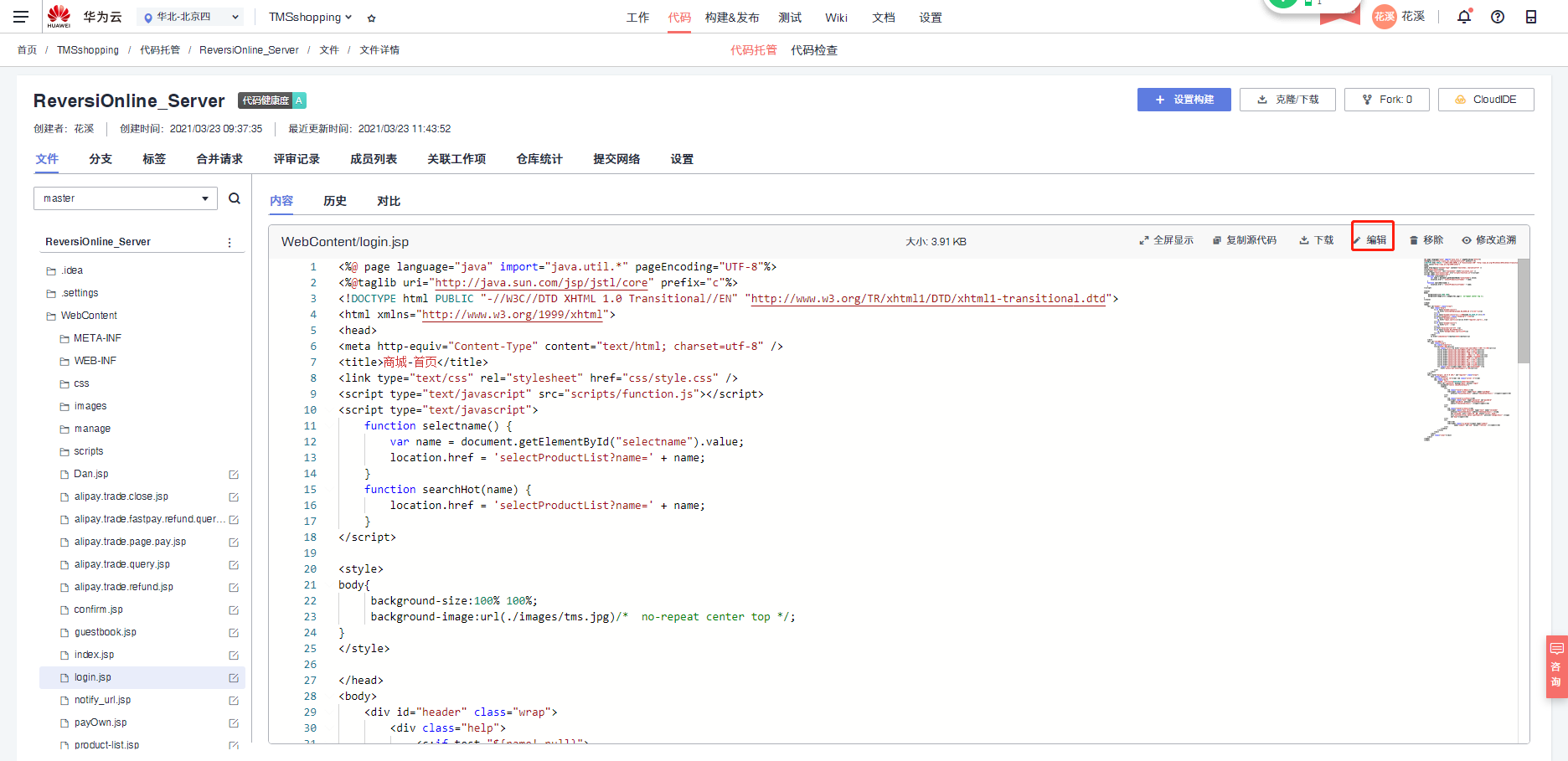Edit alipay.trade.page.pay.jsp via its edit icon
This screenshot has width=1568, height=761.
pyautogui.click(x=234, y=542)
